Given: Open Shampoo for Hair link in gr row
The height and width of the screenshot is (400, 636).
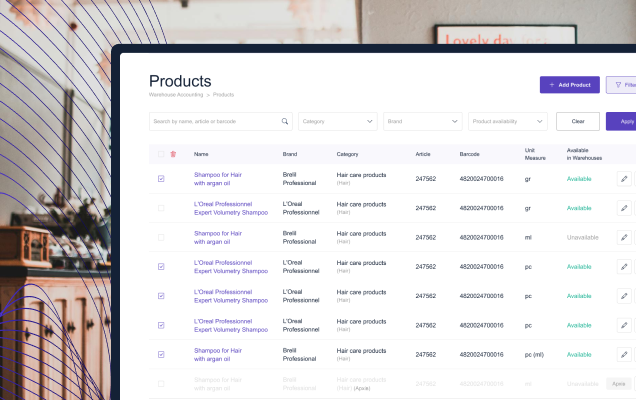Looking at the screenshot, I should [218, 179].
